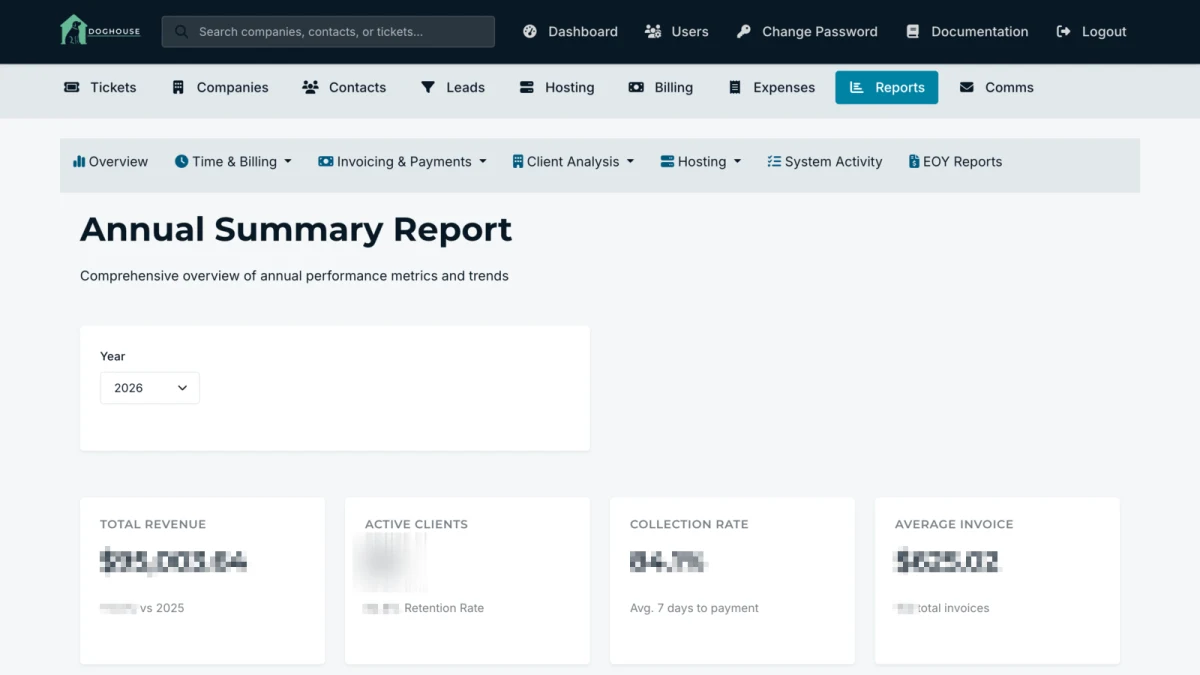The height and width of the screenshot is (675, 1200).
Task: Click the Contacts people icon
Action: pyautogui.click(x=310, y=87)
